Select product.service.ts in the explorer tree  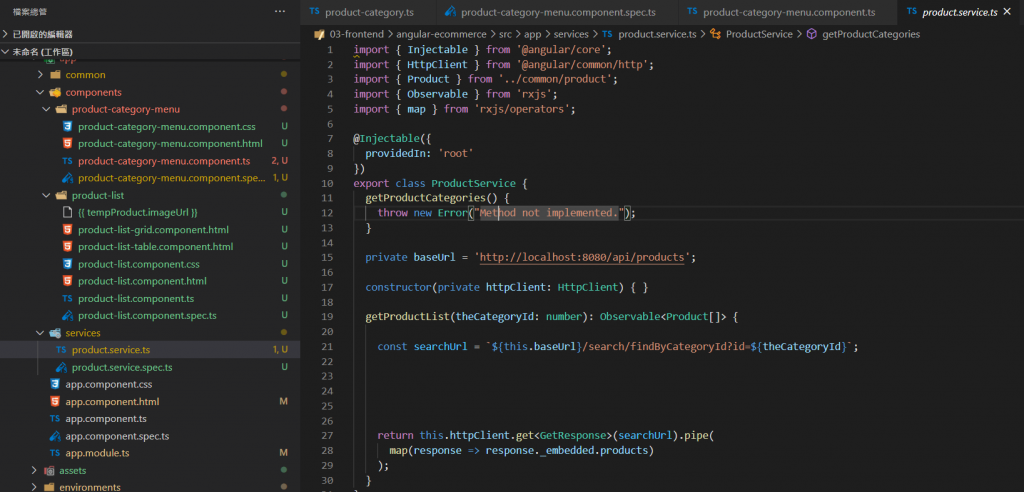click(x=111, y=350)
